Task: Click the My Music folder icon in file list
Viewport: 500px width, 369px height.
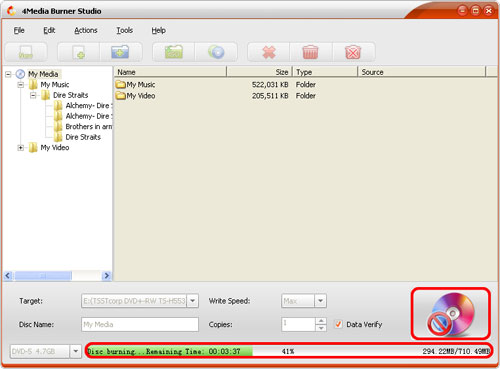Action: click(120, 84)
